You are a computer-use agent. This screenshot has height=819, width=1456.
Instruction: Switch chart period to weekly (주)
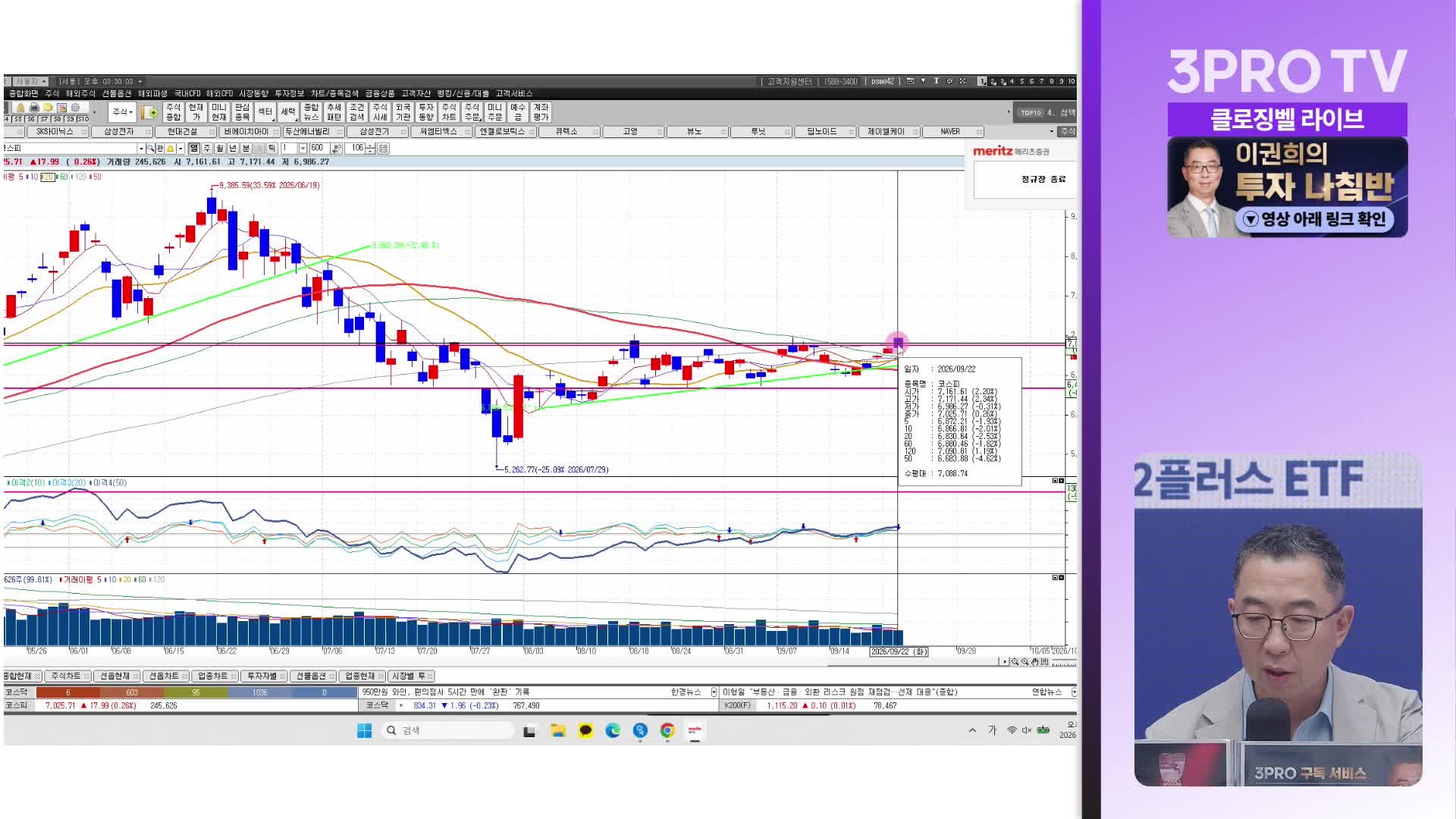(x=207, y=148)
